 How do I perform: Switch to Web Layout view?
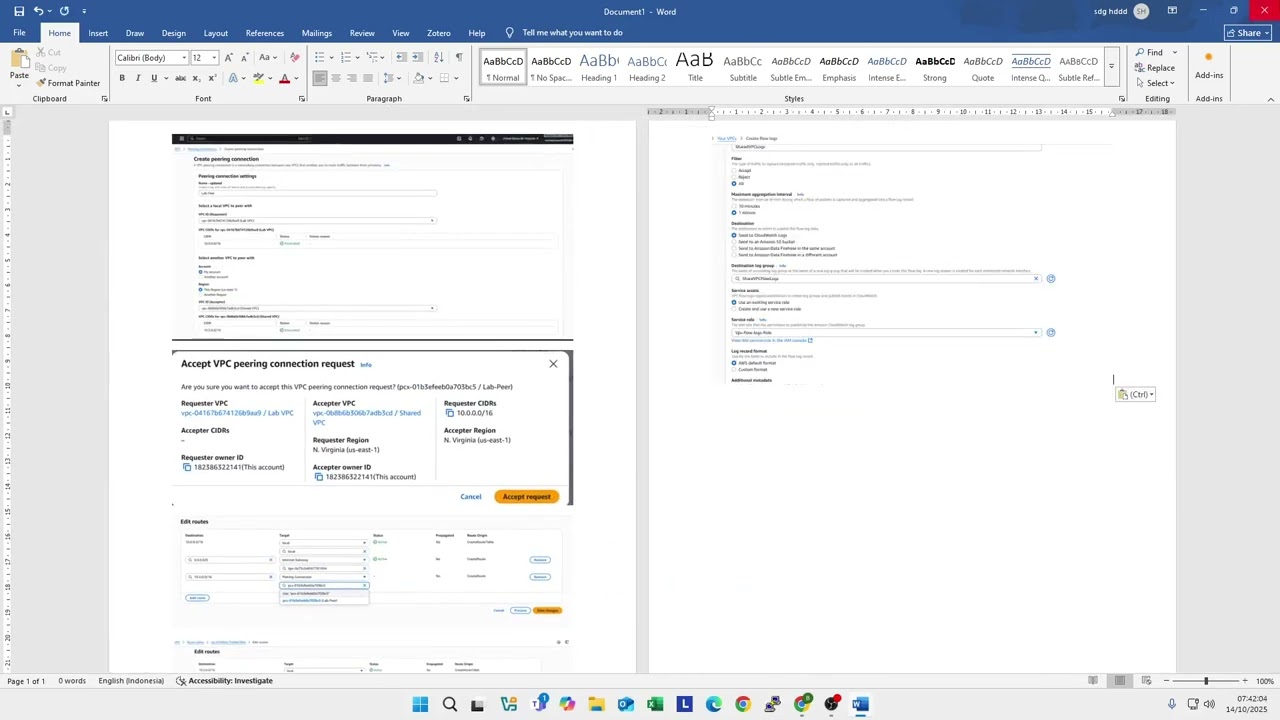pos(1146,681)
